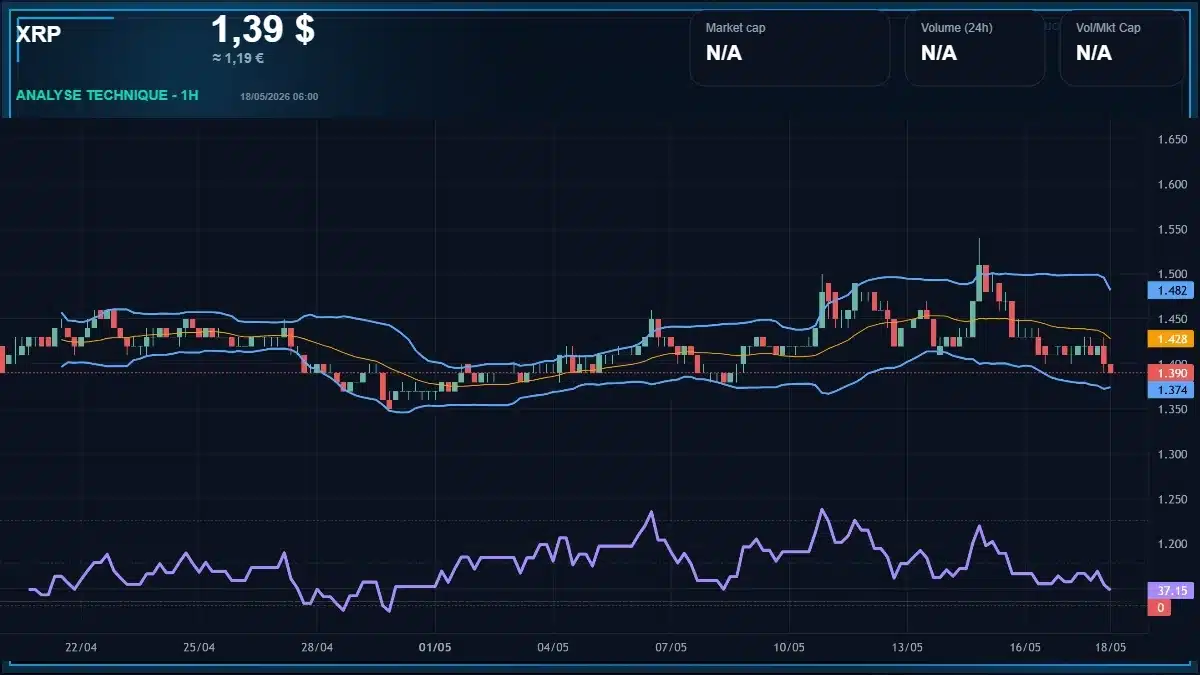Screen dimensions: 1200x675
Task: Click the 18/05 date on time axis
Action: click(1110, 648)
